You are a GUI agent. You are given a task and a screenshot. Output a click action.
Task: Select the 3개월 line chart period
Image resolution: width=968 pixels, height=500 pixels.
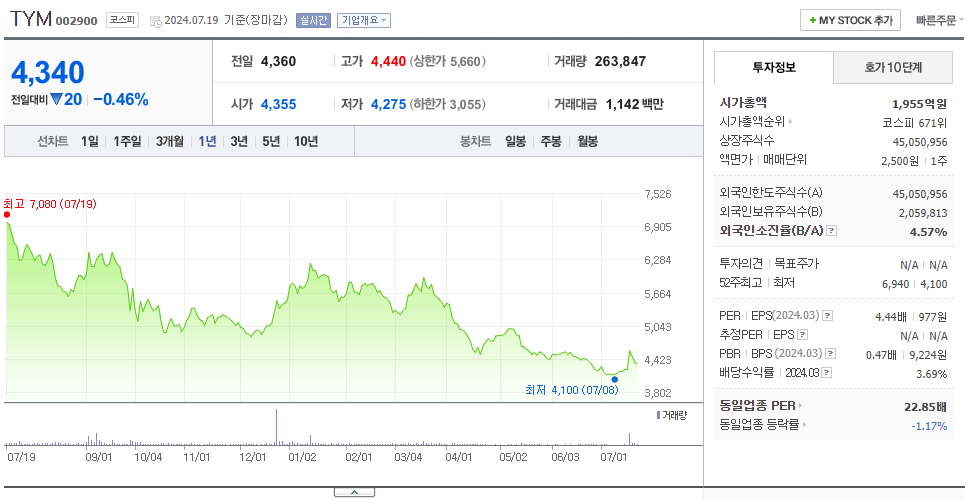(x=170, y=141)
